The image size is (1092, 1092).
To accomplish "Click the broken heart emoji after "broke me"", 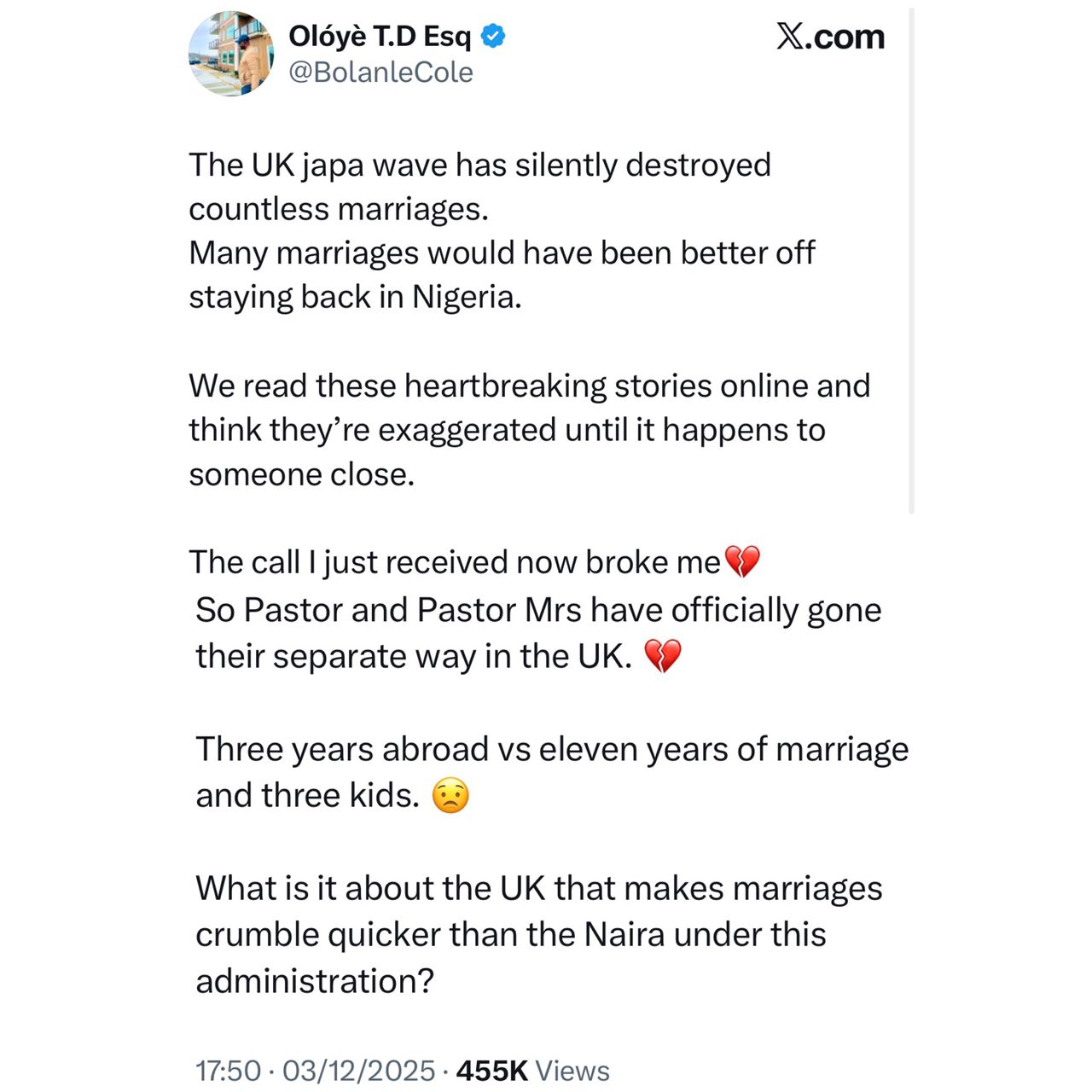I will (x=741, y=562).
